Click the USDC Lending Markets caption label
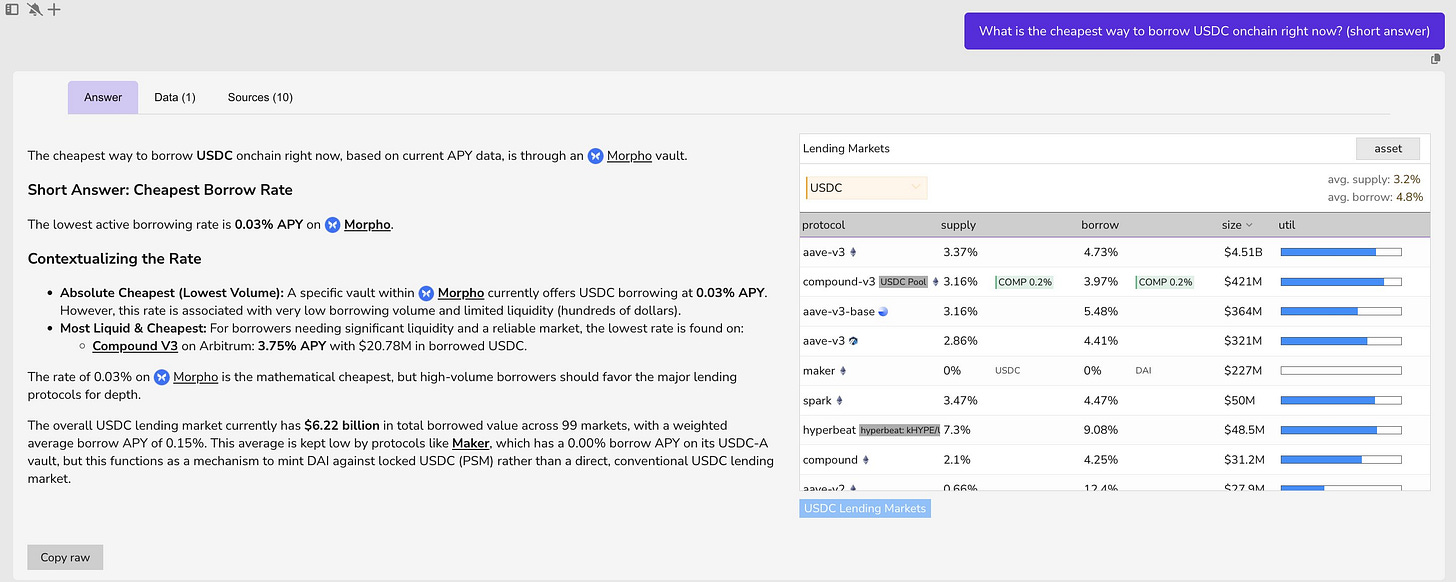1456x582 pixels. click(x=865, y=508)
